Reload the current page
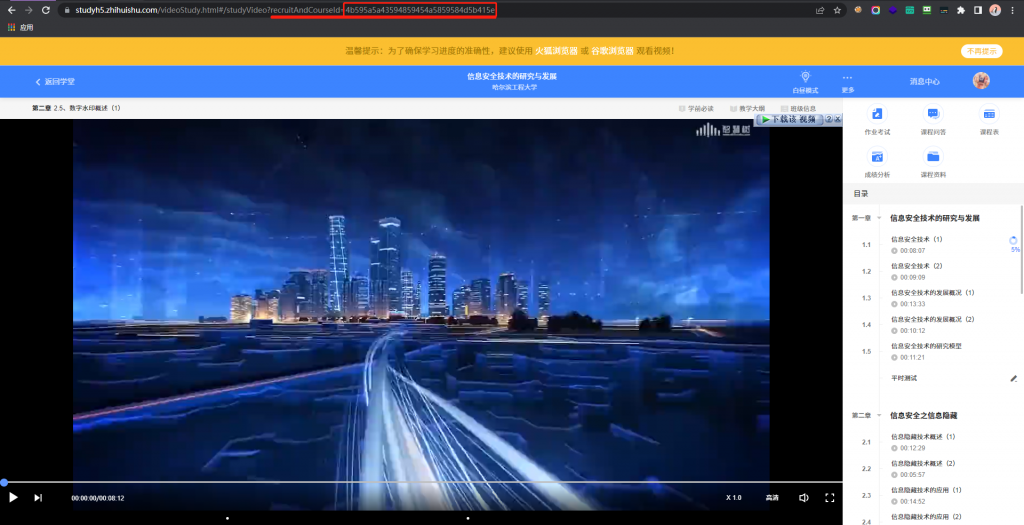This screenshot has width=1024, height=525. 46,10
